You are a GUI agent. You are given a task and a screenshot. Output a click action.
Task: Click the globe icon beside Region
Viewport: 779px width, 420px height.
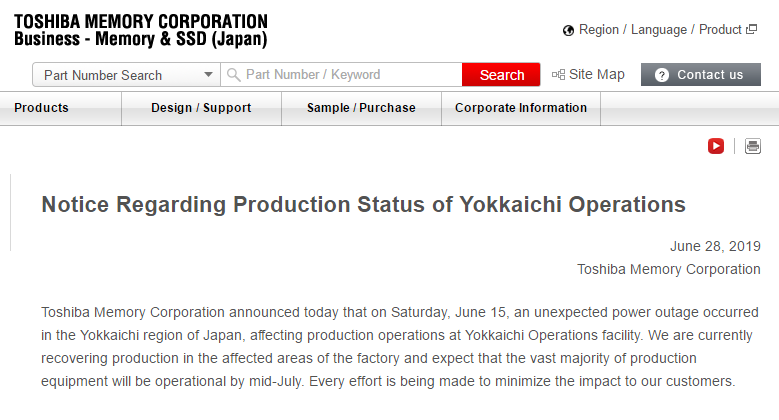569,30
